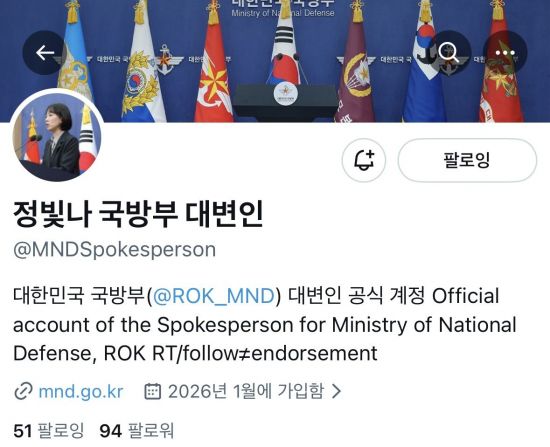Screen dimensions: 550x447
Task: Open the three-dot more options menu
Action: coord(505,53)
